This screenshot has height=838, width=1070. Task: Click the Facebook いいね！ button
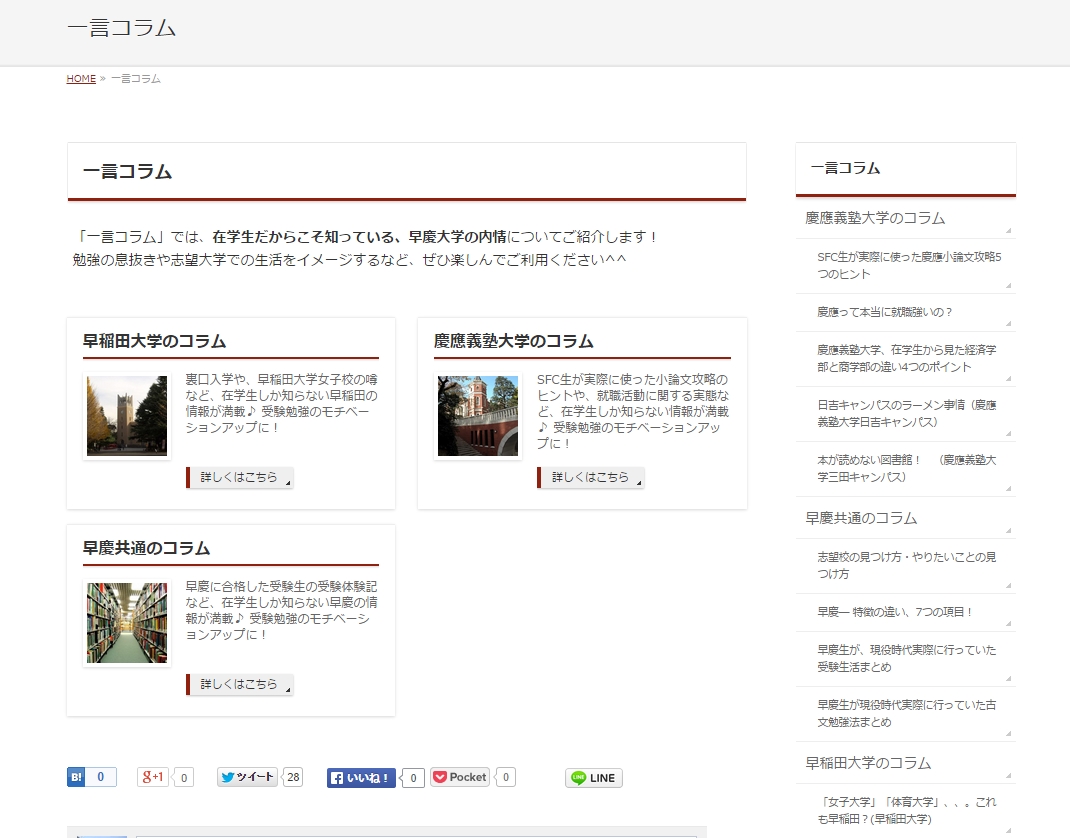click(361, 778)
